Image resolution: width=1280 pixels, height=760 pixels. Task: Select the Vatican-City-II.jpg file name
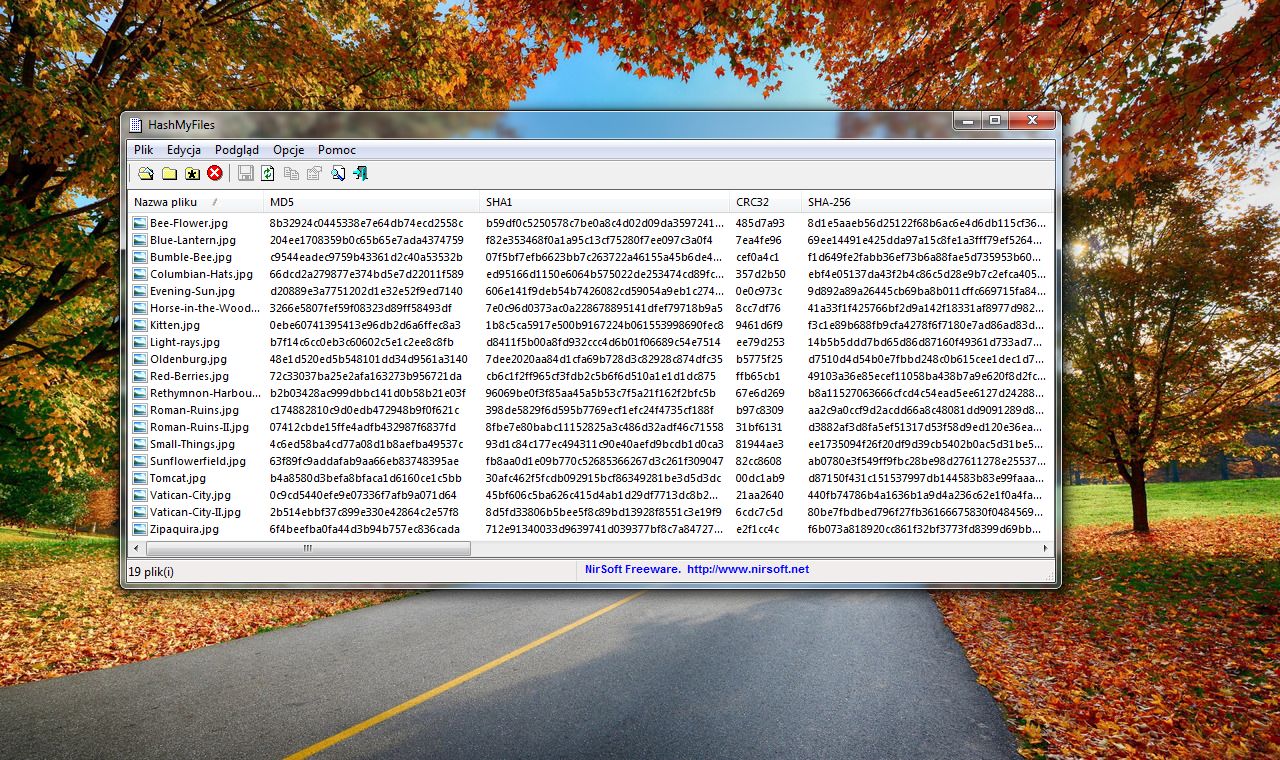(195, 512)
